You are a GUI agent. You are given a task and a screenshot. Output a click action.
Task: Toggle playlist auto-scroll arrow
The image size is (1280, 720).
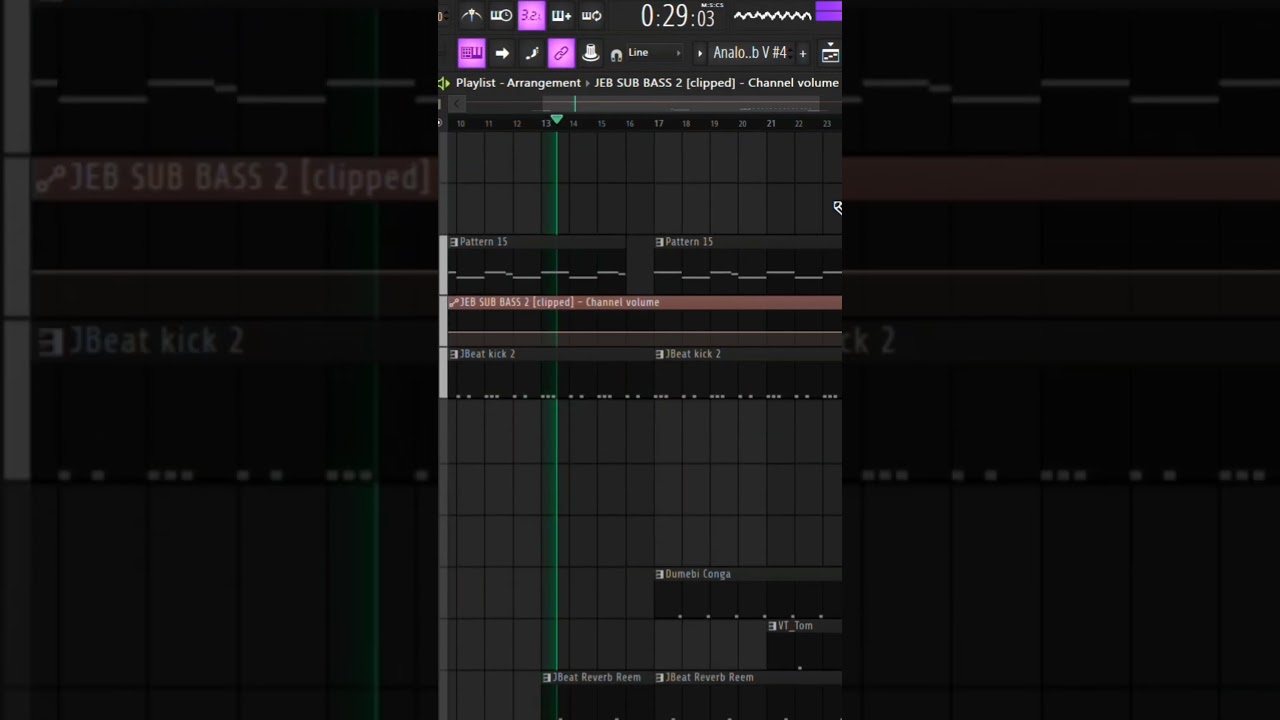coord(502,53)
